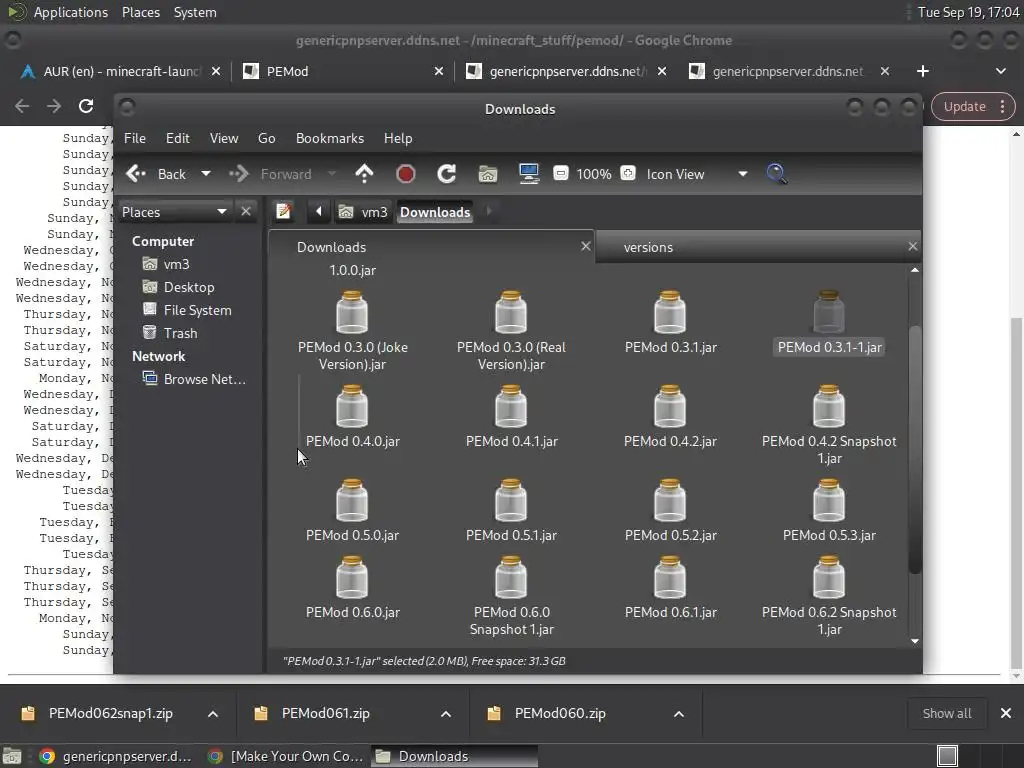The image size is (1024, 768).
Task: Click Show all downloads
Action: pyautogui.click(x=946, y=714)
